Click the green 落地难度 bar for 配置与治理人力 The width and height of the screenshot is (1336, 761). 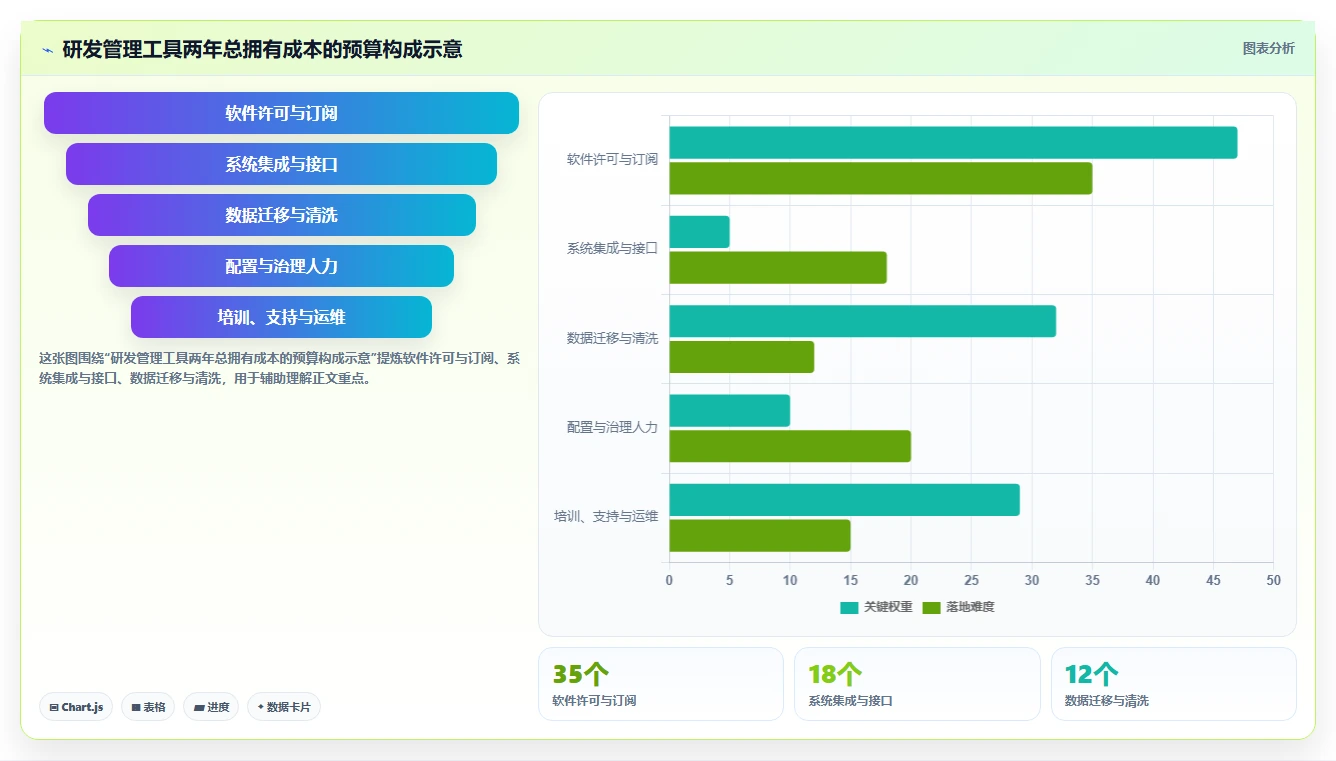point(790,446)
